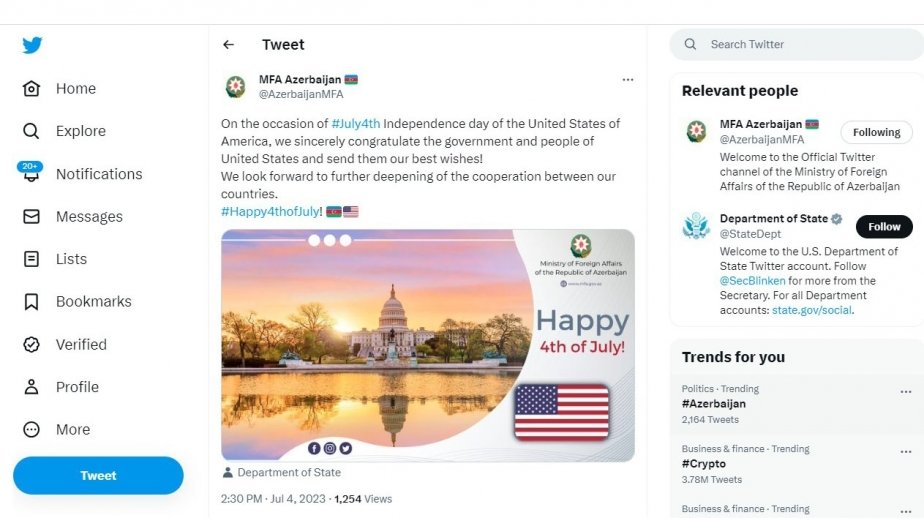Click the Twitter bird logo
This screenshot has height=519, width=924.
pyautogui.click(x=32, y=45)
